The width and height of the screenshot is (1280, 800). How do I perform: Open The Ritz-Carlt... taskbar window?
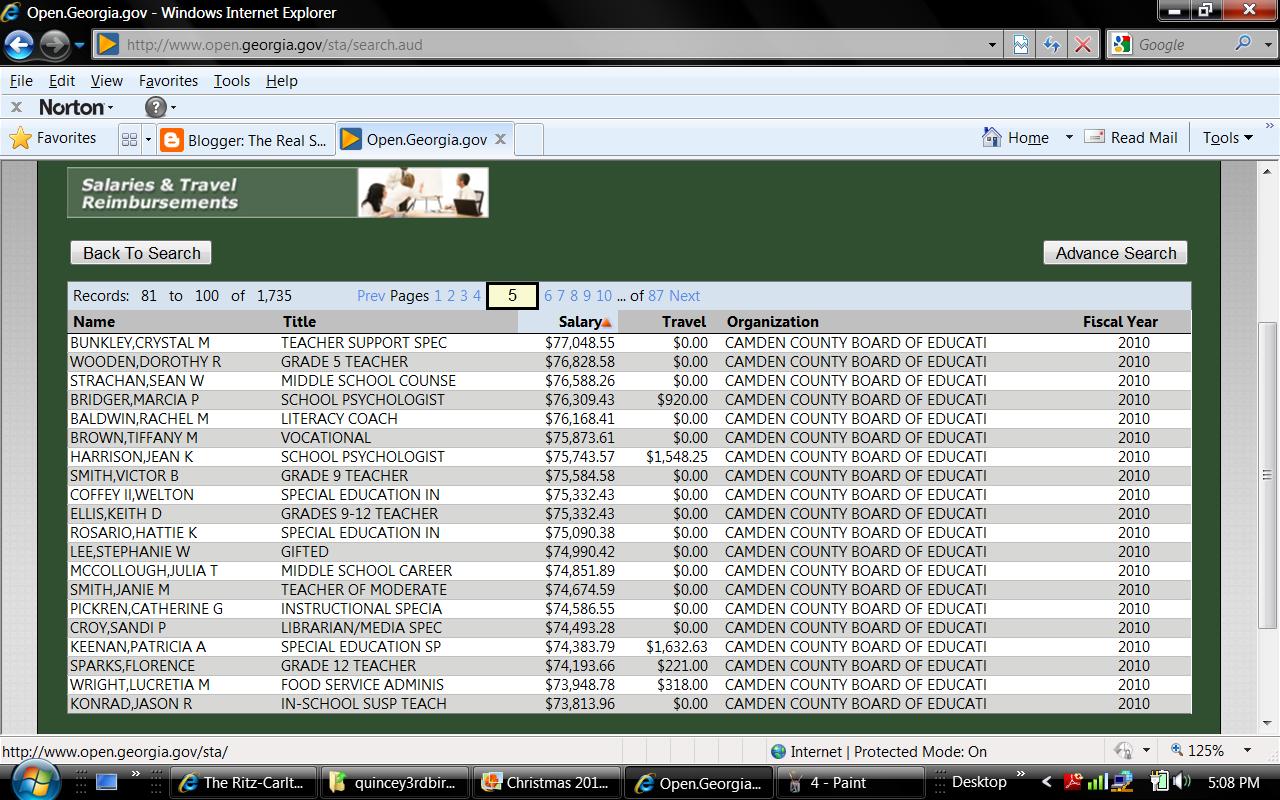(244, 783)
